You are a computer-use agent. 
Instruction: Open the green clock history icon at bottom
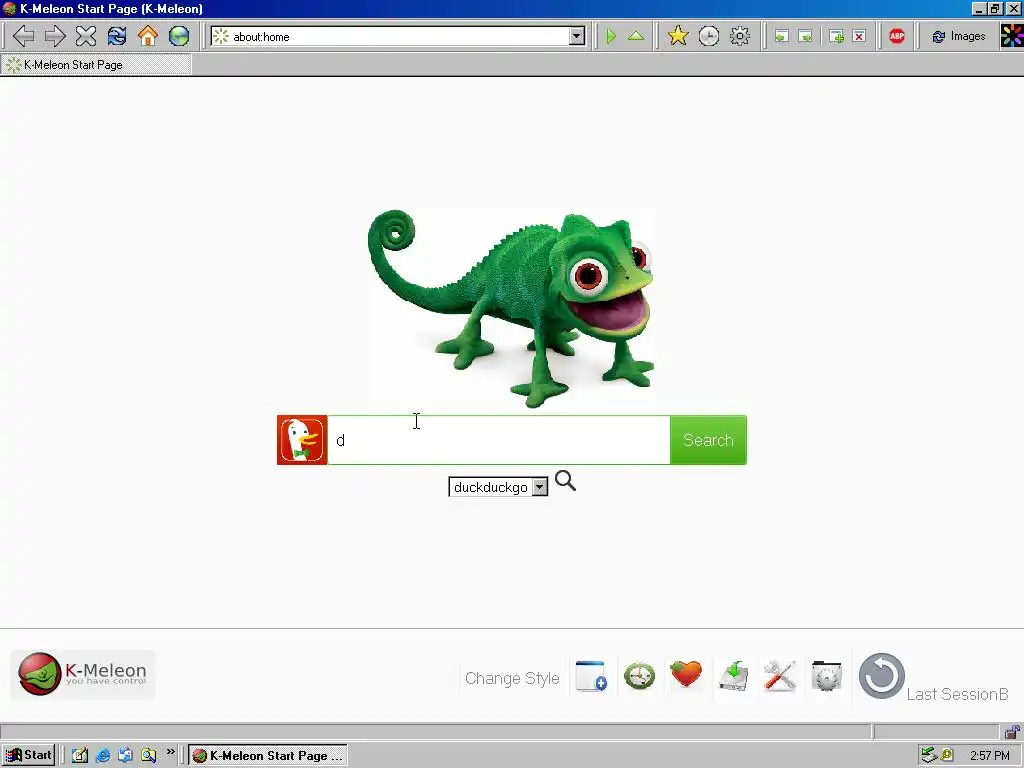click(x=639, y=676)
